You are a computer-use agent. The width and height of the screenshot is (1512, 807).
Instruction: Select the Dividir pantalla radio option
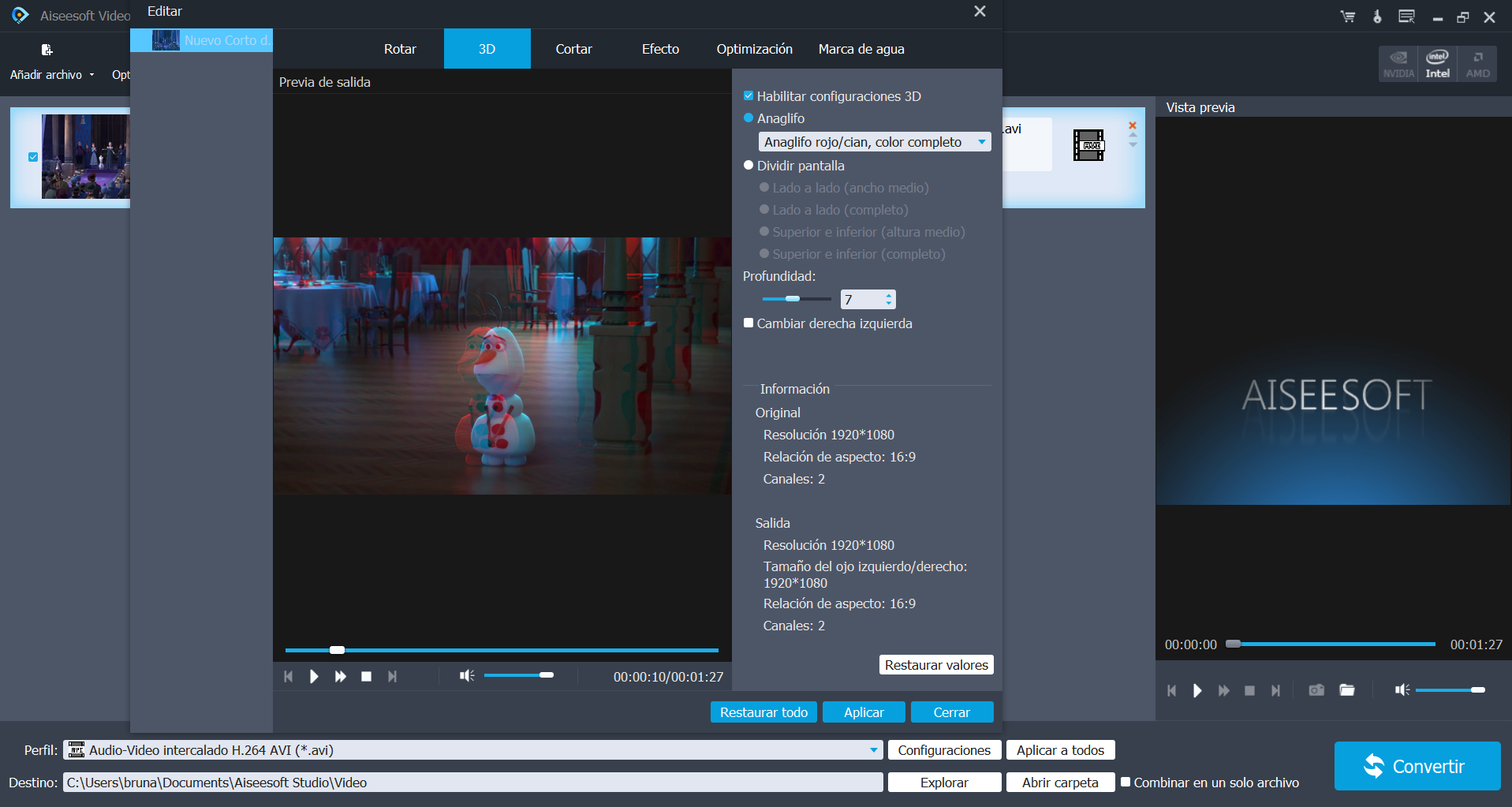click(749, 166)
